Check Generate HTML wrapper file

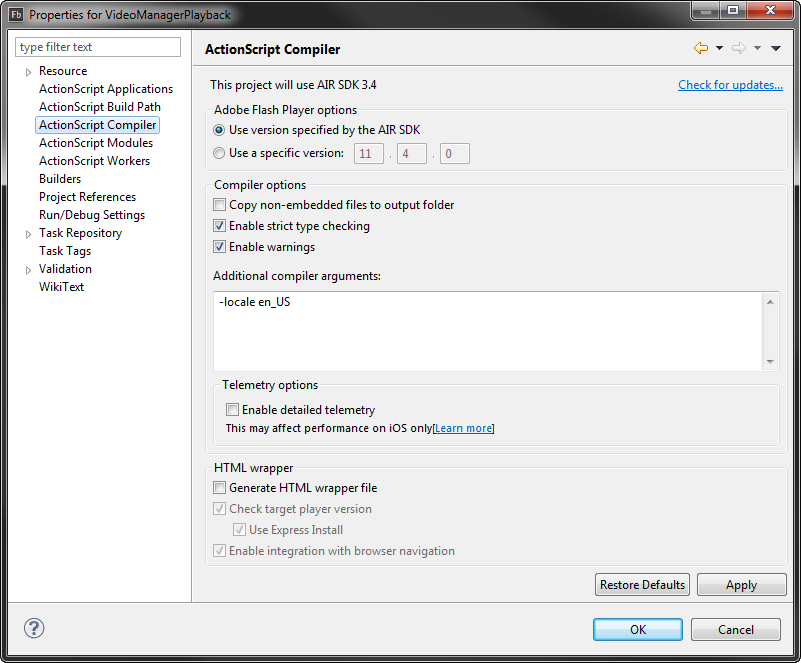220,488
